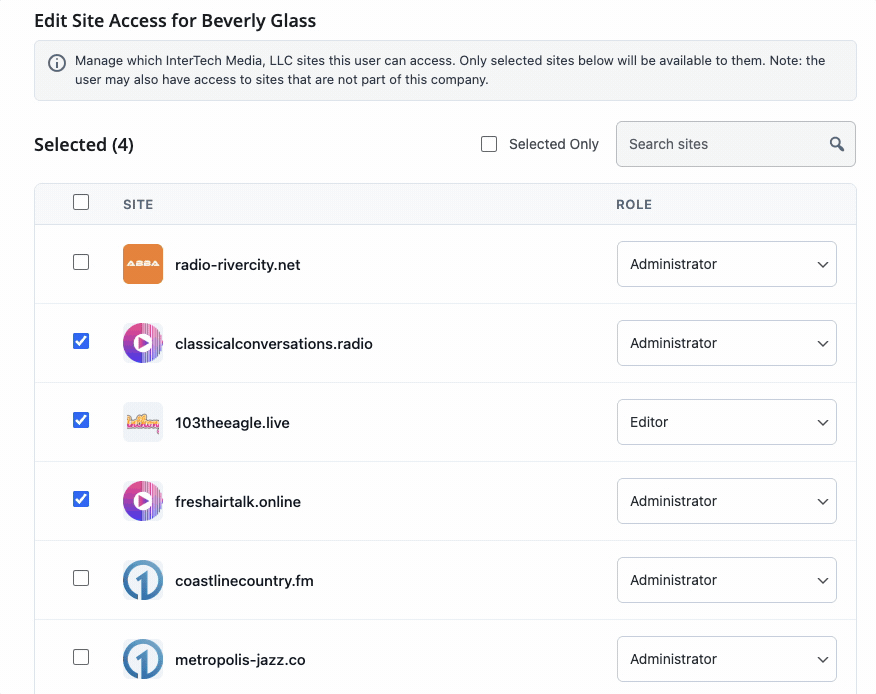Click the metropolis-jazz.co site logo
Viewport: 876px width, 694px height.
[143, 659]
